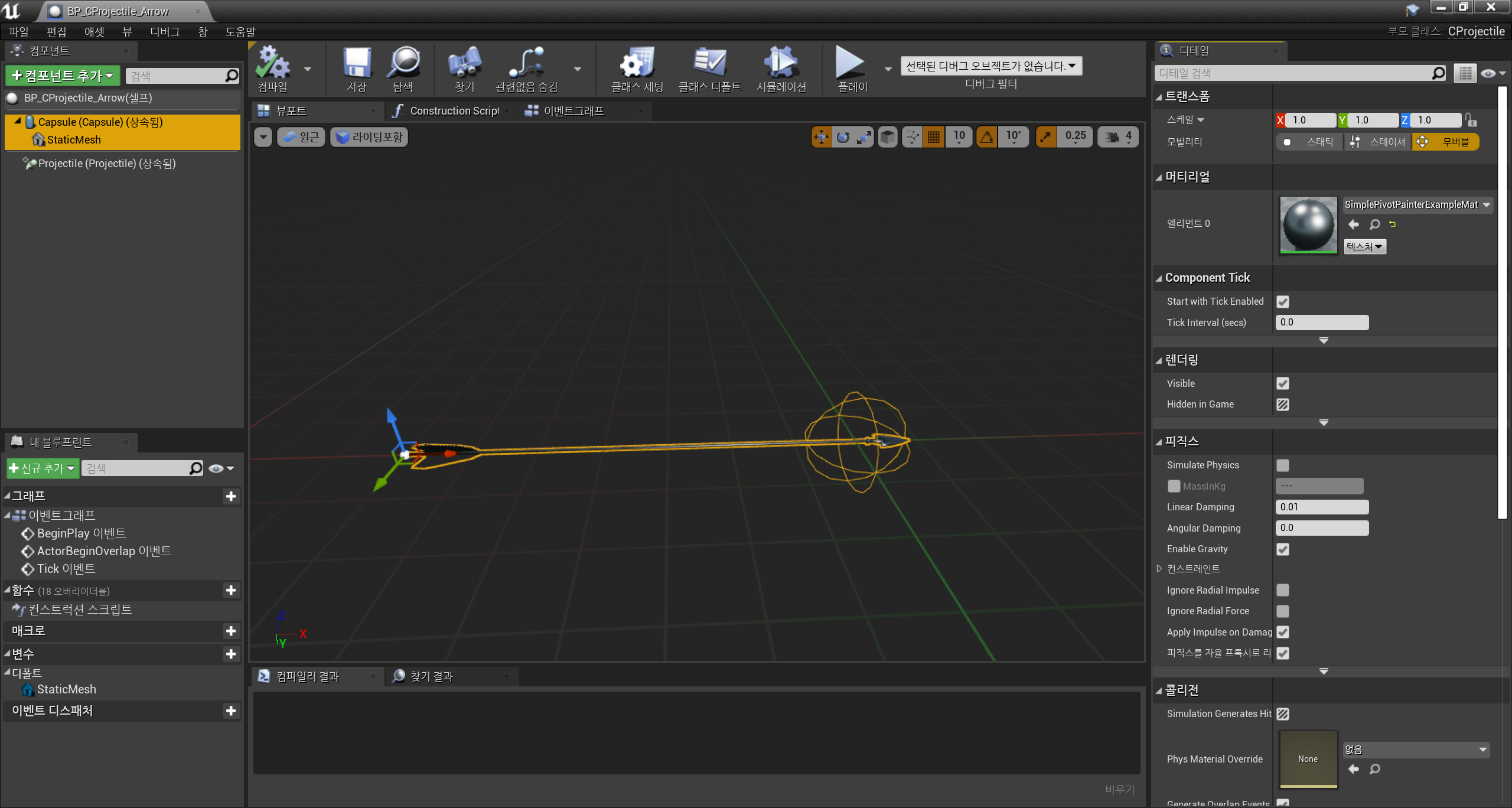Open the 디버그 menu
The width and height of the screenshot is (1512, 808).
pos(164,32)
